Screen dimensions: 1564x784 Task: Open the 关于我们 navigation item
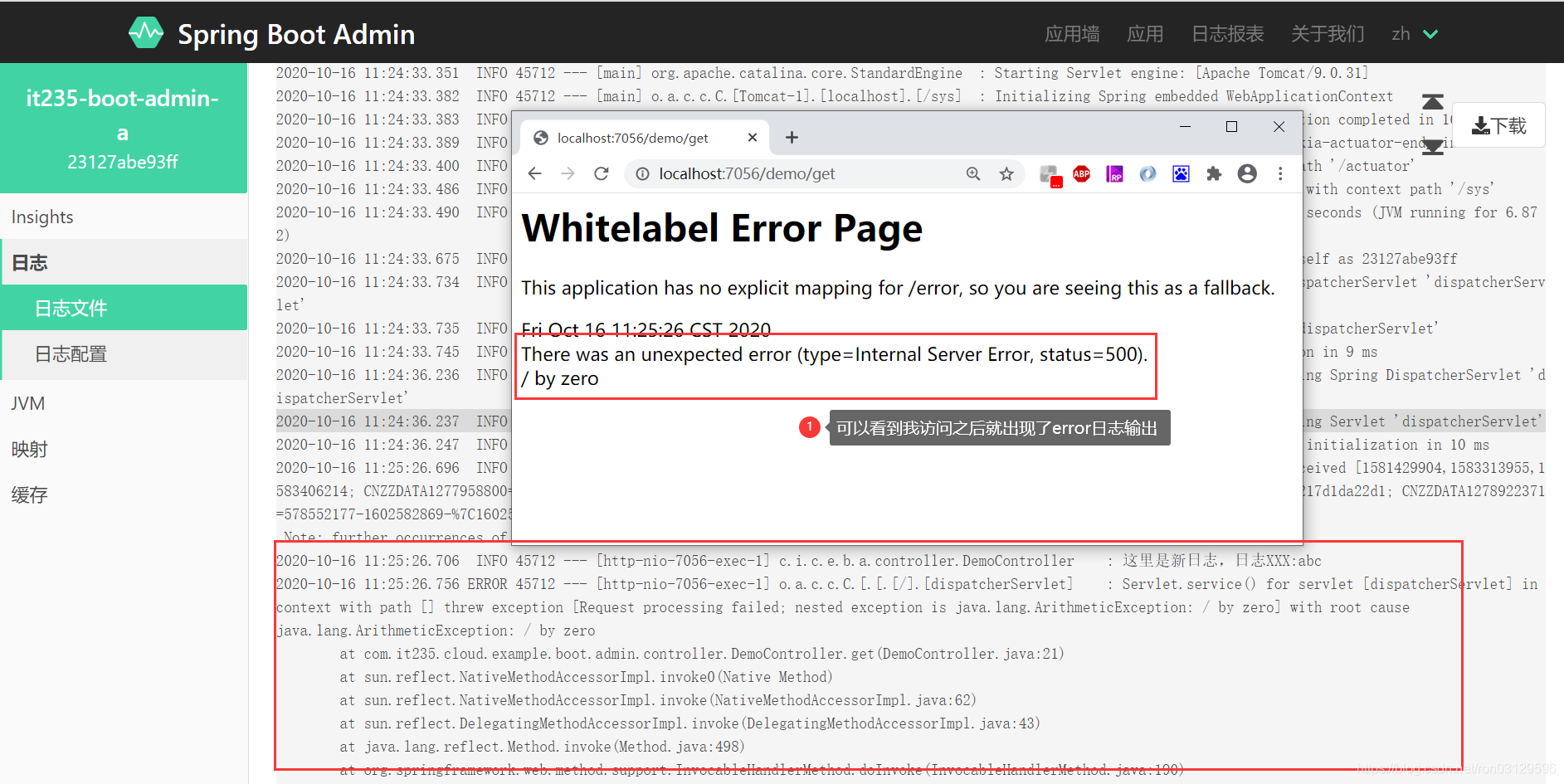(1328, 34)
